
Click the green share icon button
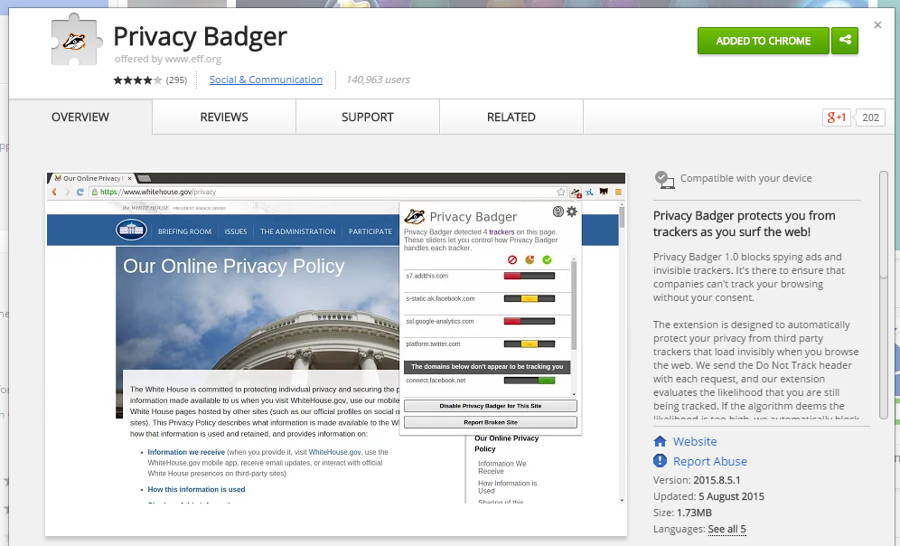tap(845, 41)
